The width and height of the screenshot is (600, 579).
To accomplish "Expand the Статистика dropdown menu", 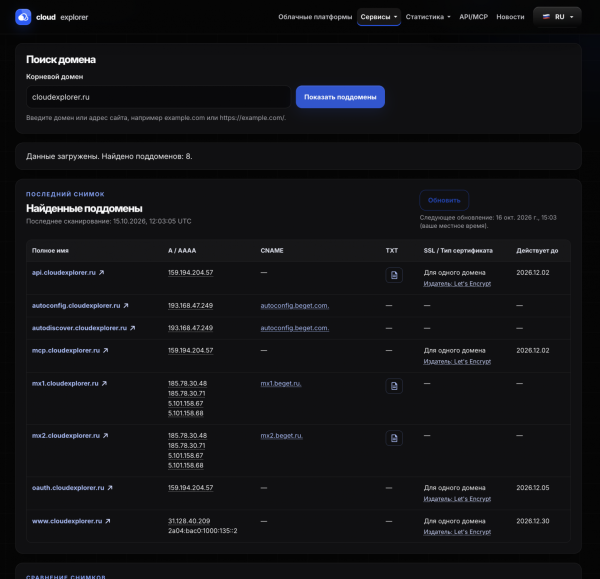I will point(428,17).
